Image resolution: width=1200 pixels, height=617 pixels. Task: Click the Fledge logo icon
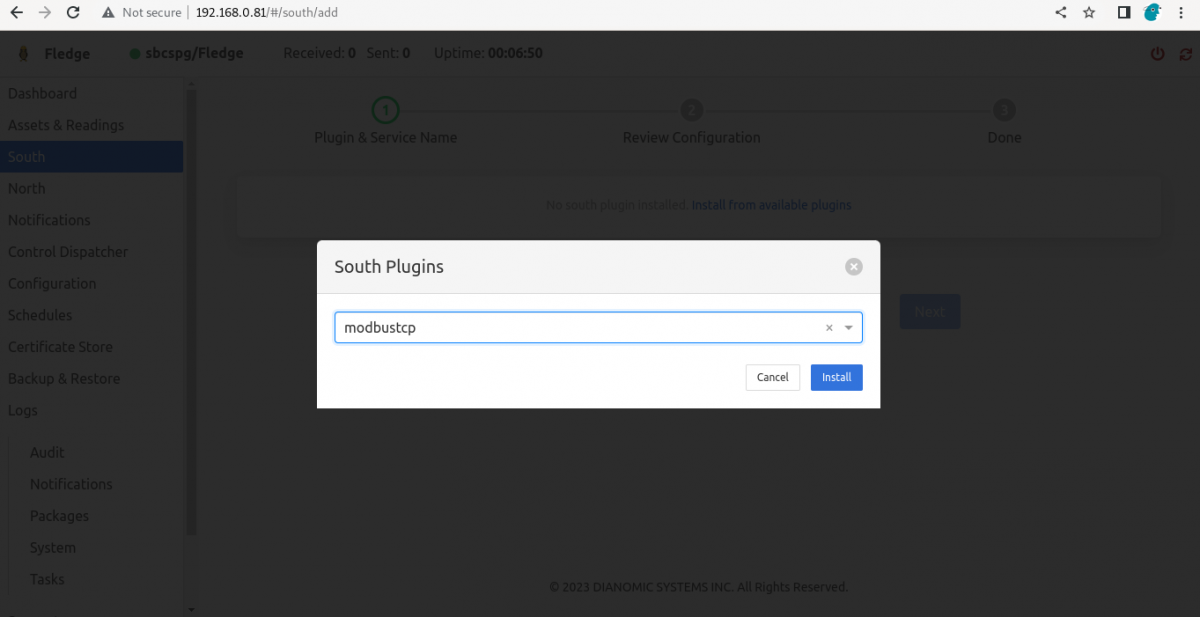coord(22,54)
